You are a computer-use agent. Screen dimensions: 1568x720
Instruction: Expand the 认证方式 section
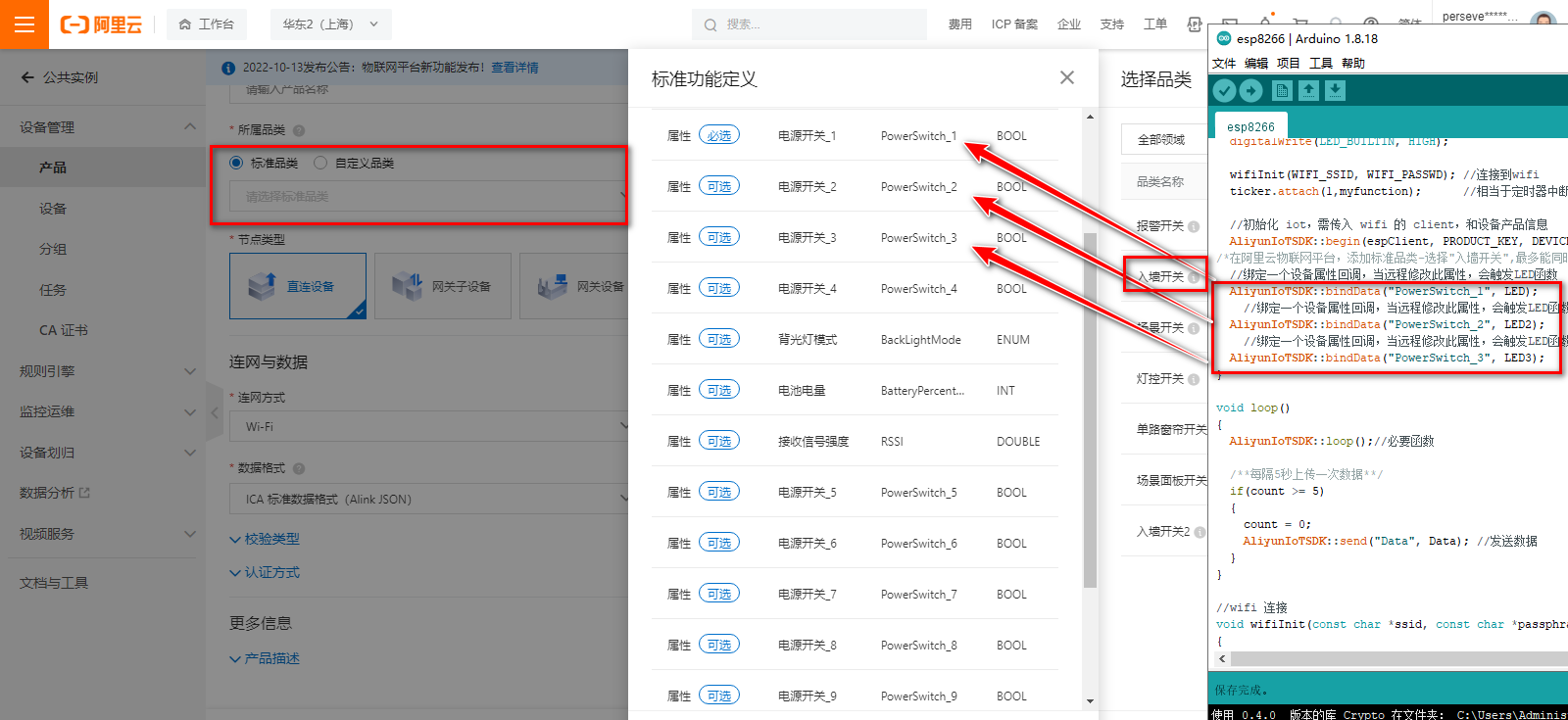coord(265,572)
